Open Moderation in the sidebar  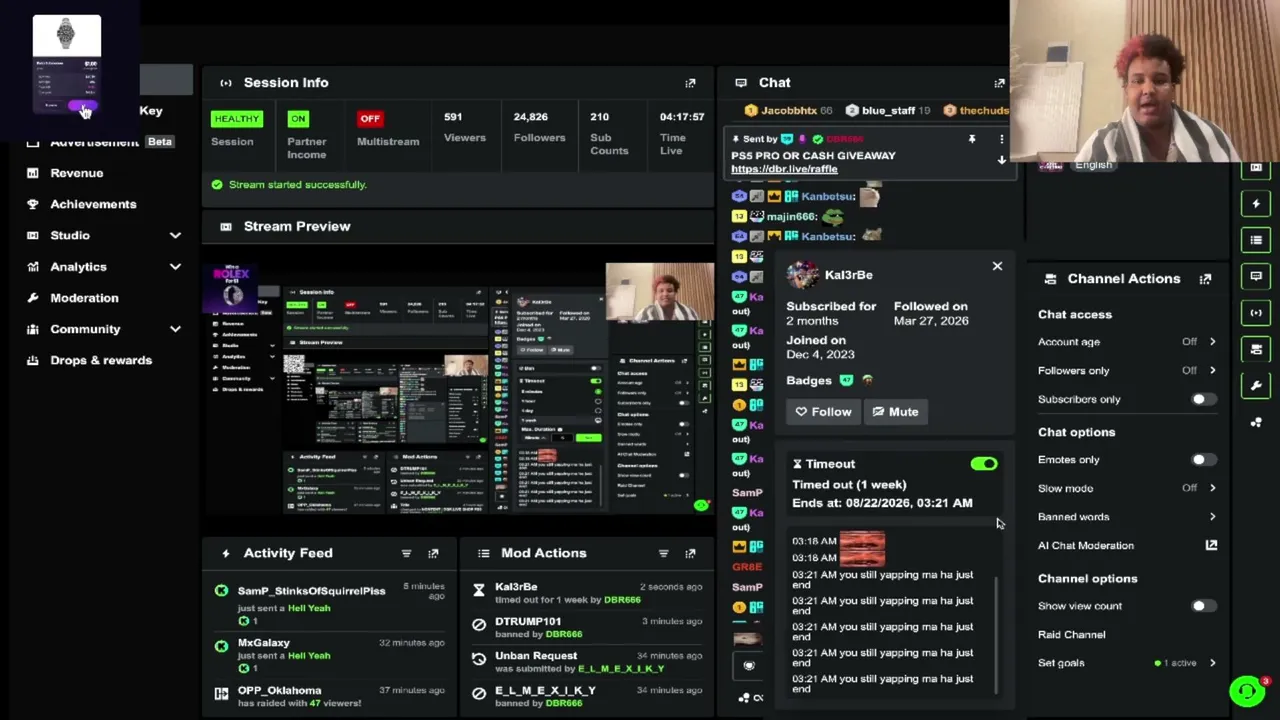tap(84, 298)
